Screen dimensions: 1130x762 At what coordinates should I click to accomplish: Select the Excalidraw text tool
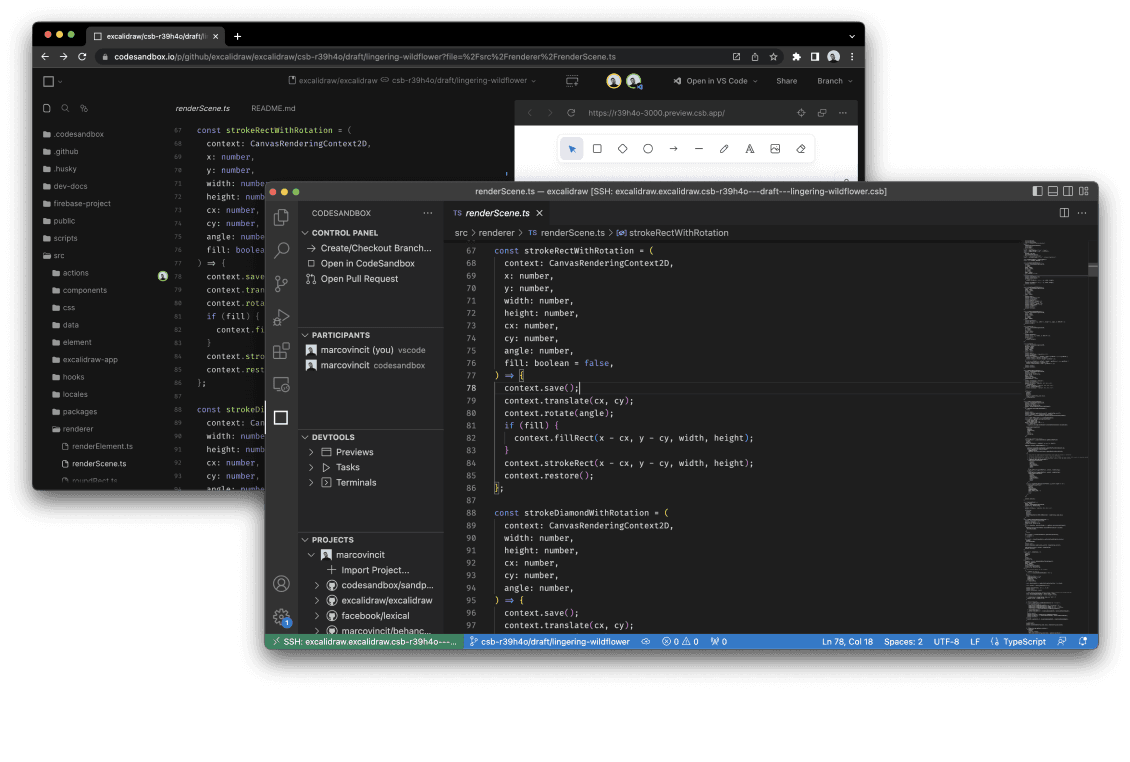750,148
